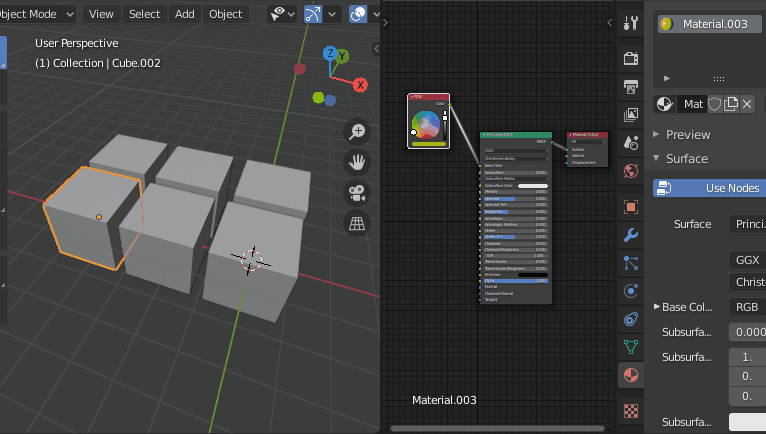Open the object type visibility eye dropdown

283,14
